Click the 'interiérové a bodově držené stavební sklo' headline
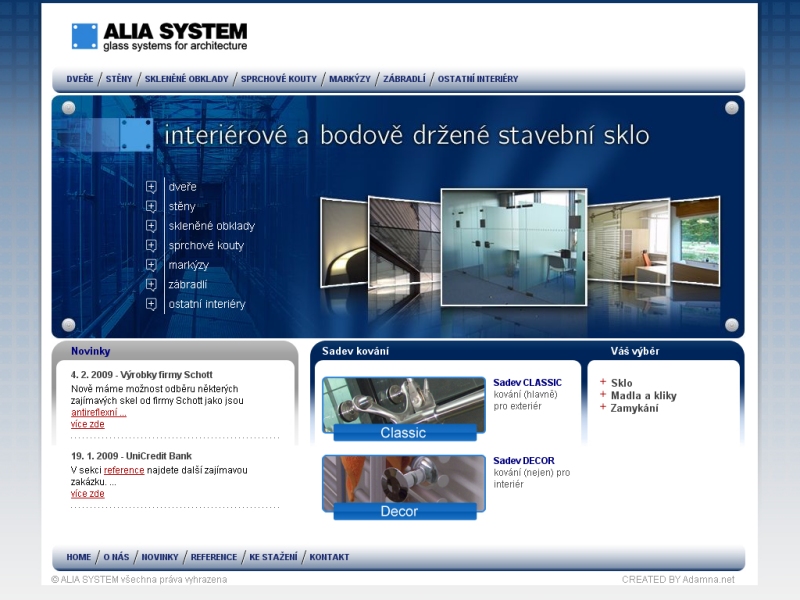Screen dimensions: 800x600 (x=407, y=135)
